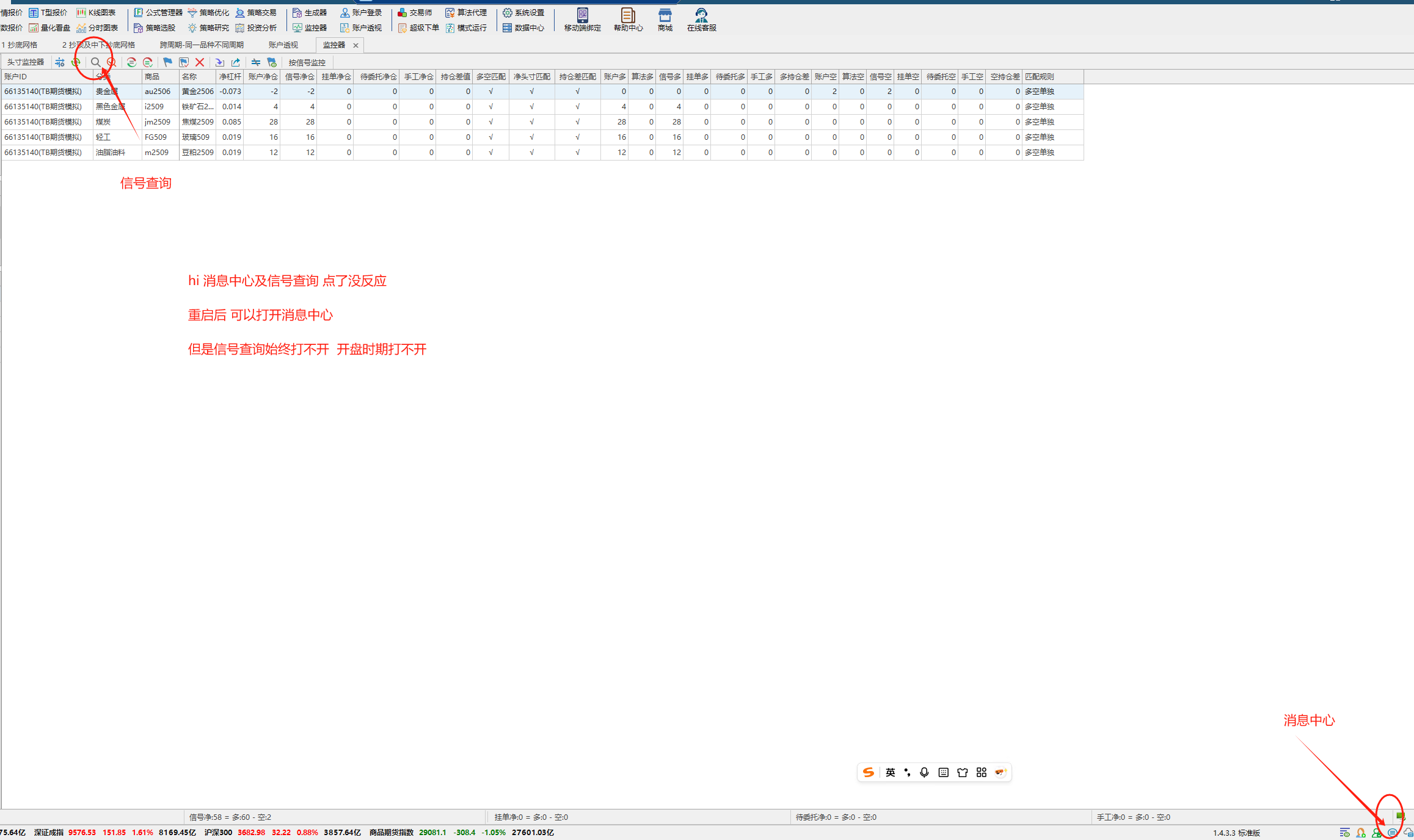Click the settings sliders icon beside 头寸监控器
1414x840 pixels.
(59, 62)
